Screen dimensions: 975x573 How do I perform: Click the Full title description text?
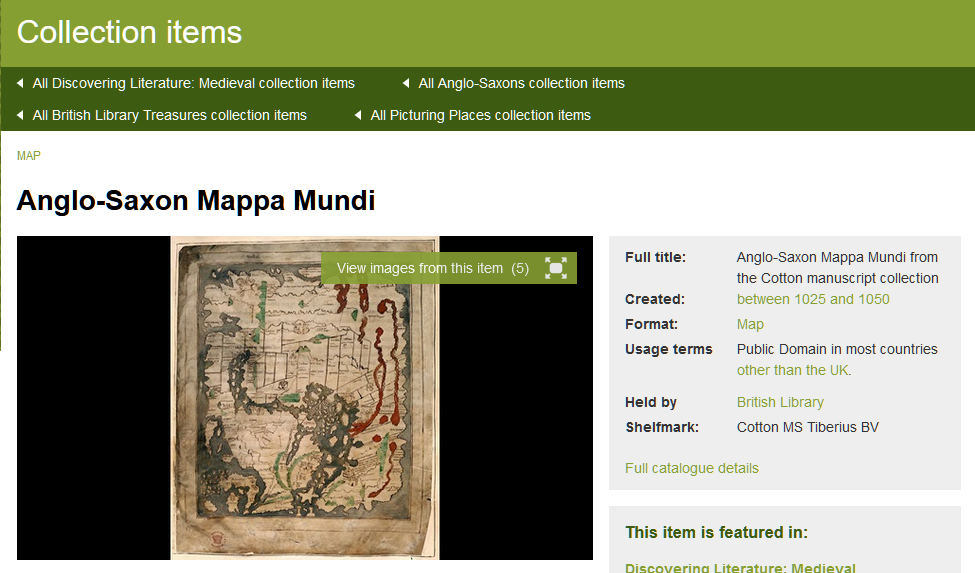coord(838,268)
